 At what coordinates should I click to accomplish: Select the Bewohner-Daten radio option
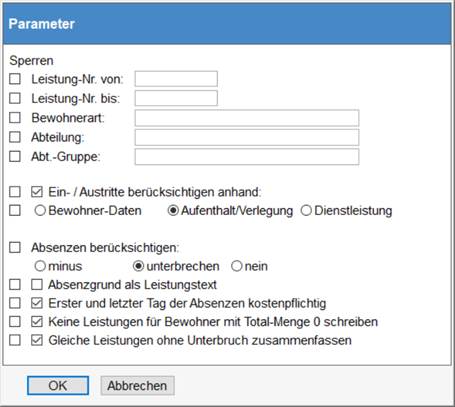40,211
